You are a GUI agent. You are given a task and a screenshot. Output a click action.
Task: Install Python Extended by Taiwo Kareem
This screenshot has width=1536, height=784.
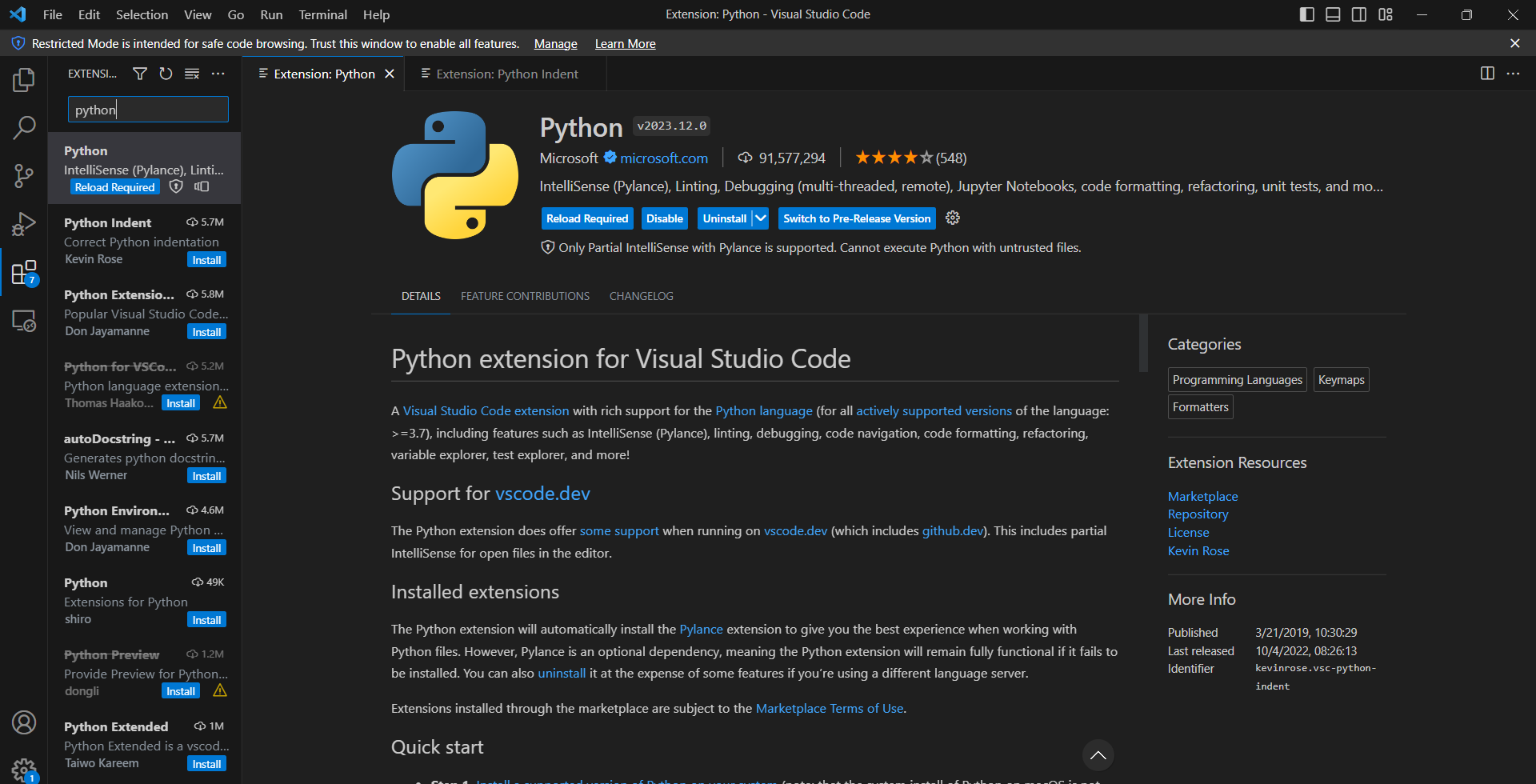pyautogui.click(x=206, y=764)
